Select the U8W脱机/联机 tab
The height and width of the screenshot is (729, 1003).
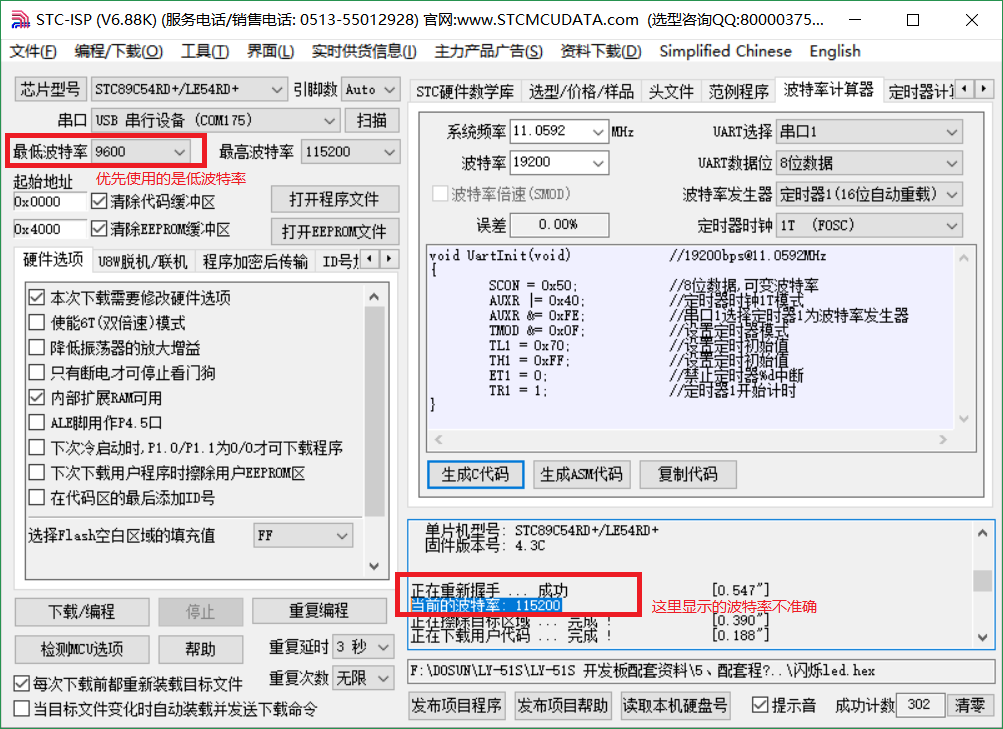pos(143,262)
